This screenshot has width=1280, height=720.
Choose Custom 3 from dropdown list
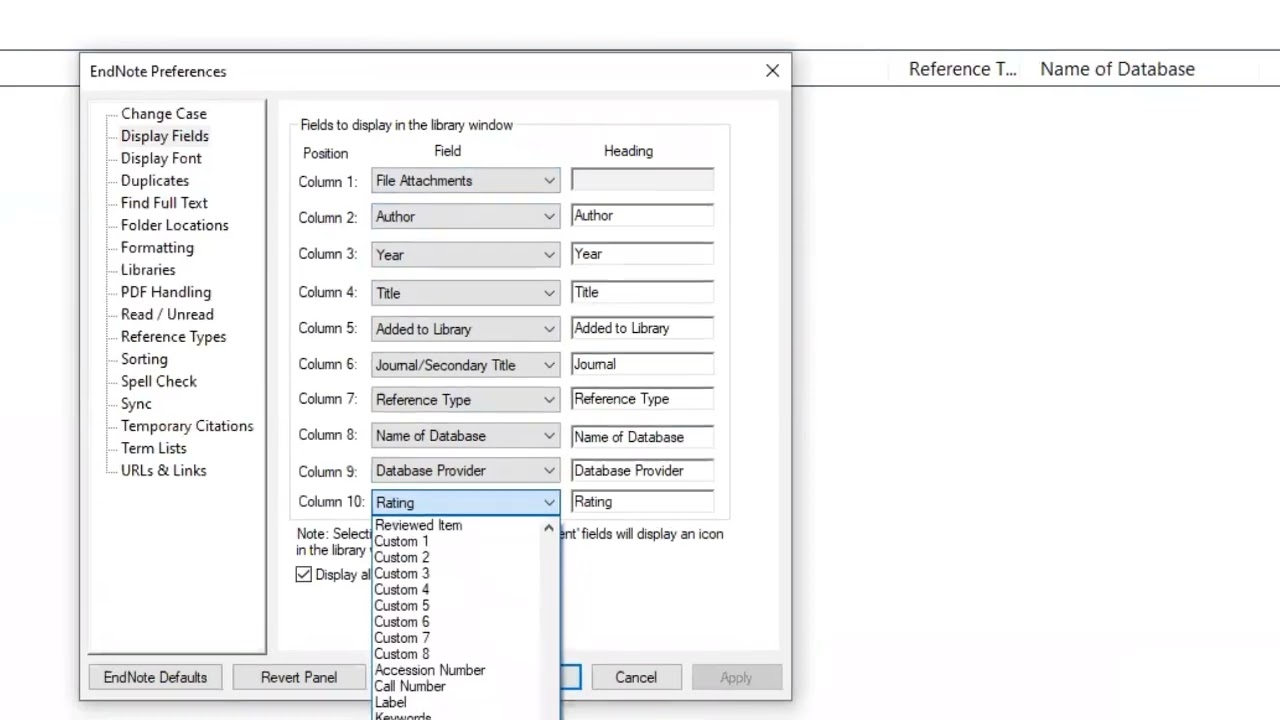tap(456, 573)
